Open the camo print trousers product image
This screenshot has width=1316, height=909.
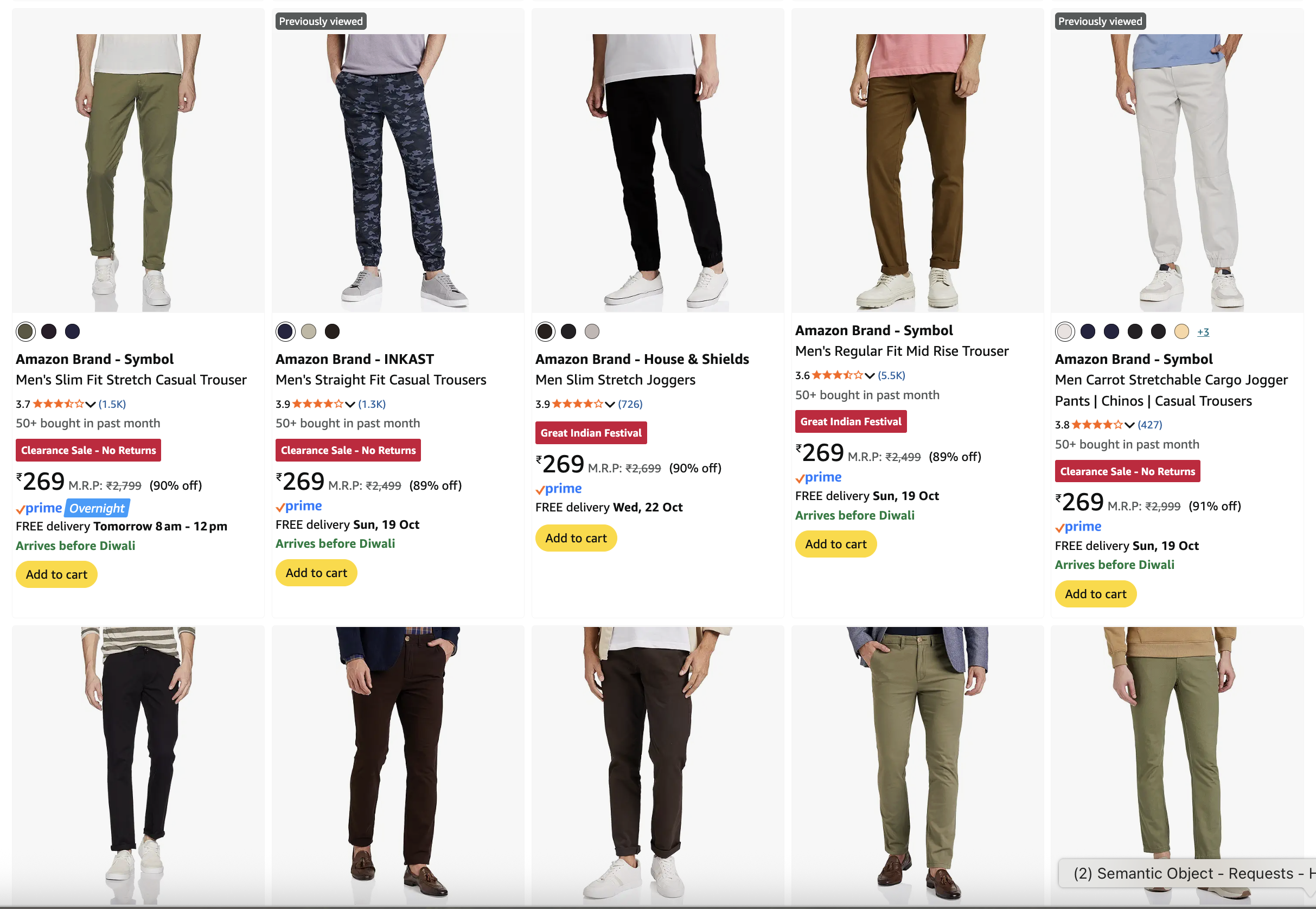398,171
